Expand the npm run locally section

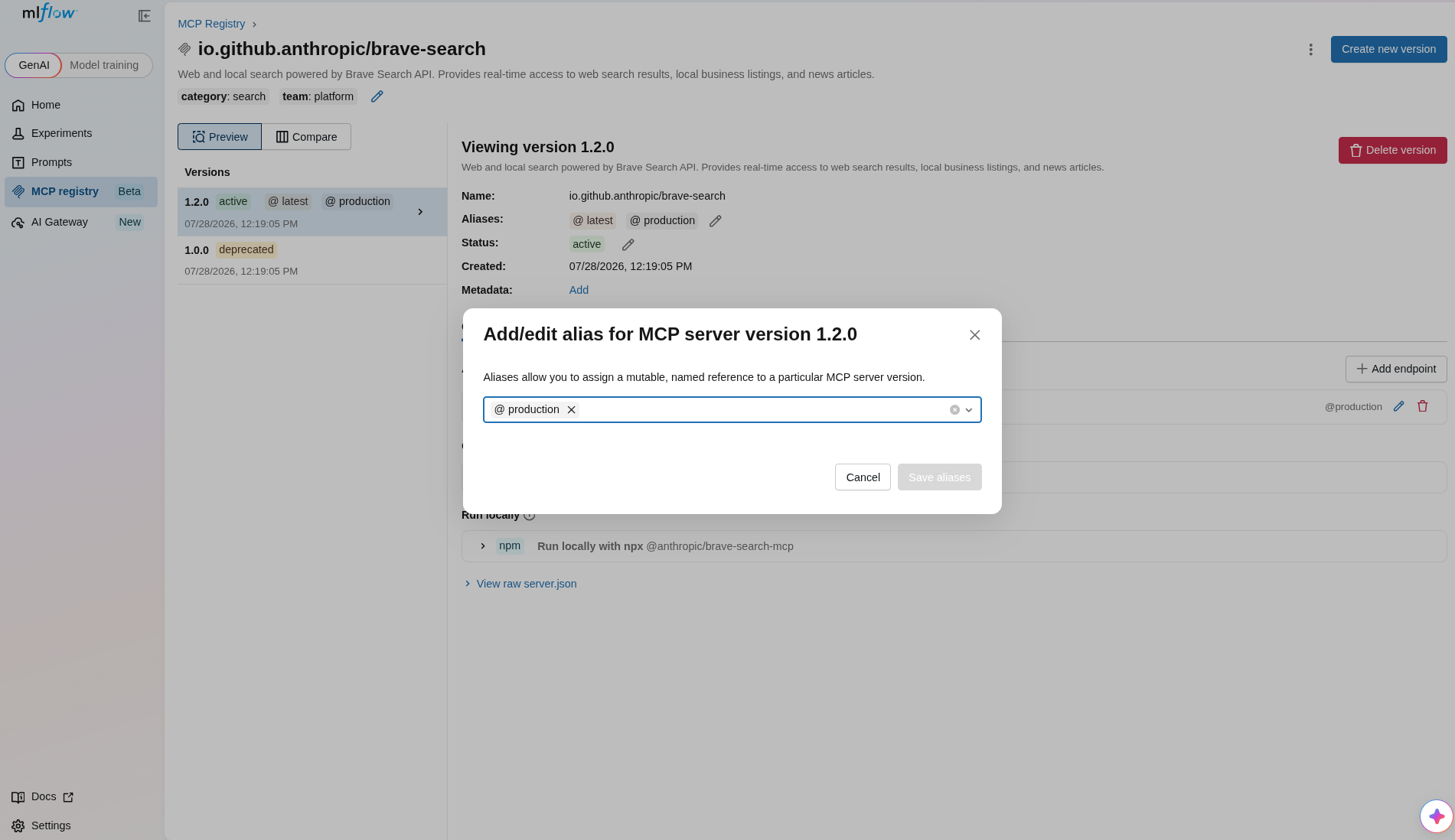[x=483, y=546]
